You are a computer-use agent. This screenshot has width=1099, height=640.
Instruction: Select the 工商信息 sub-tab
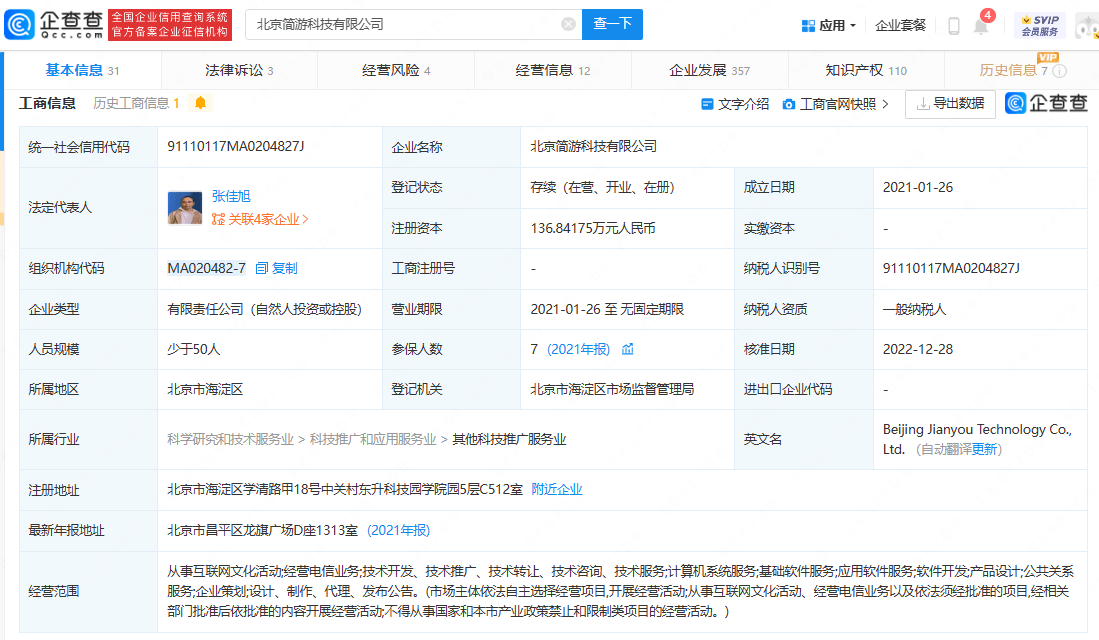tap(47, 104)
